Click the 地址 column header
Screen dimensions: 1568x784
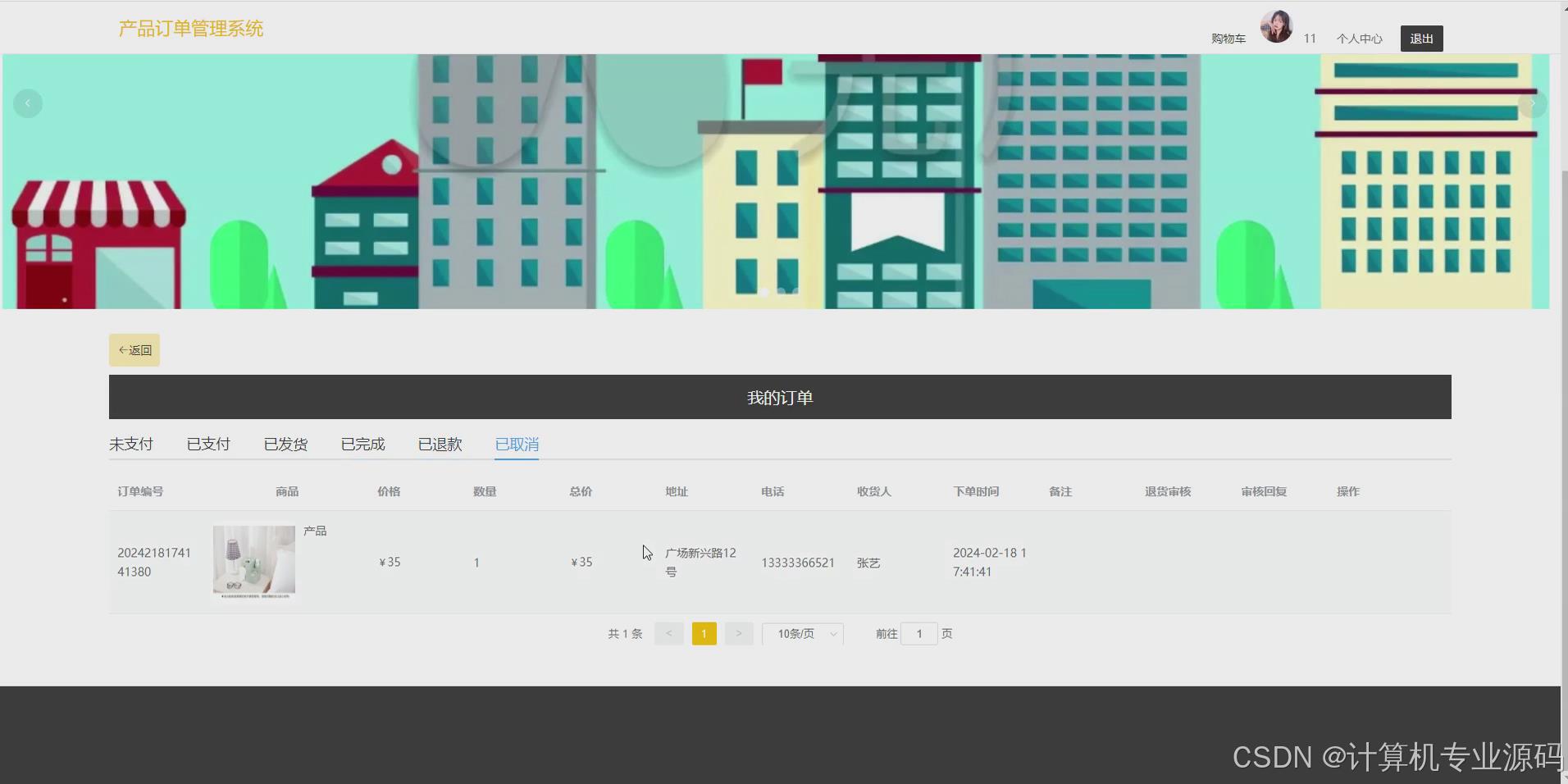pyautogui.click(x=677, y=491)
